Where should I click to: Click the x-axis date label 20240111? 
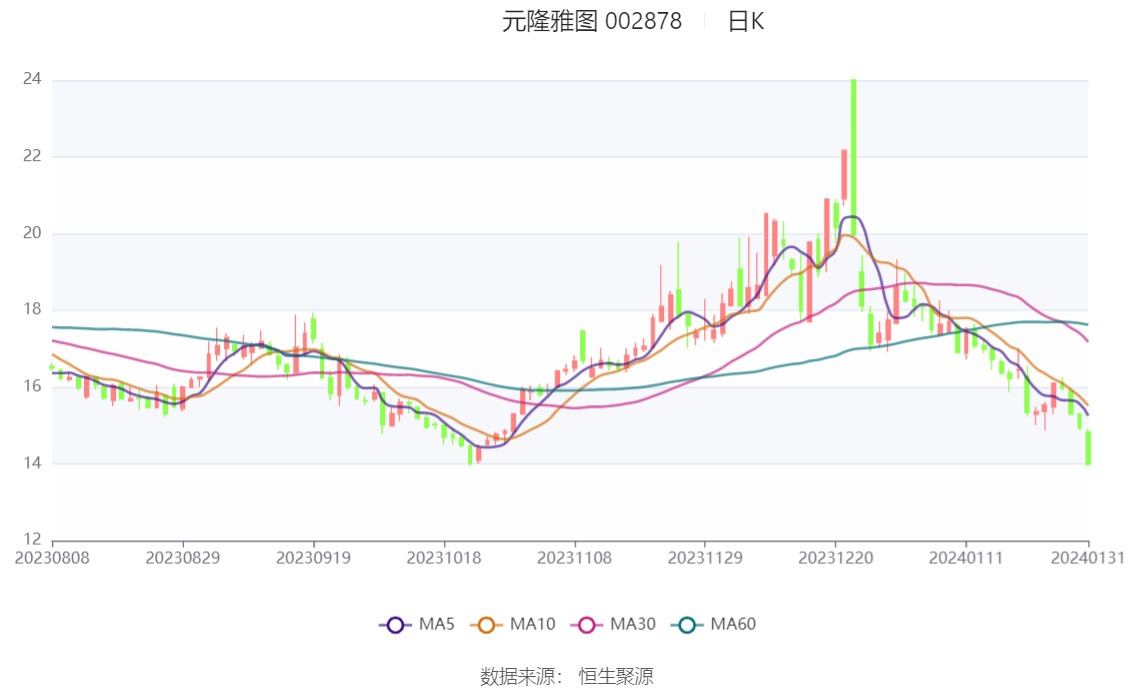(x=966, y=558)
